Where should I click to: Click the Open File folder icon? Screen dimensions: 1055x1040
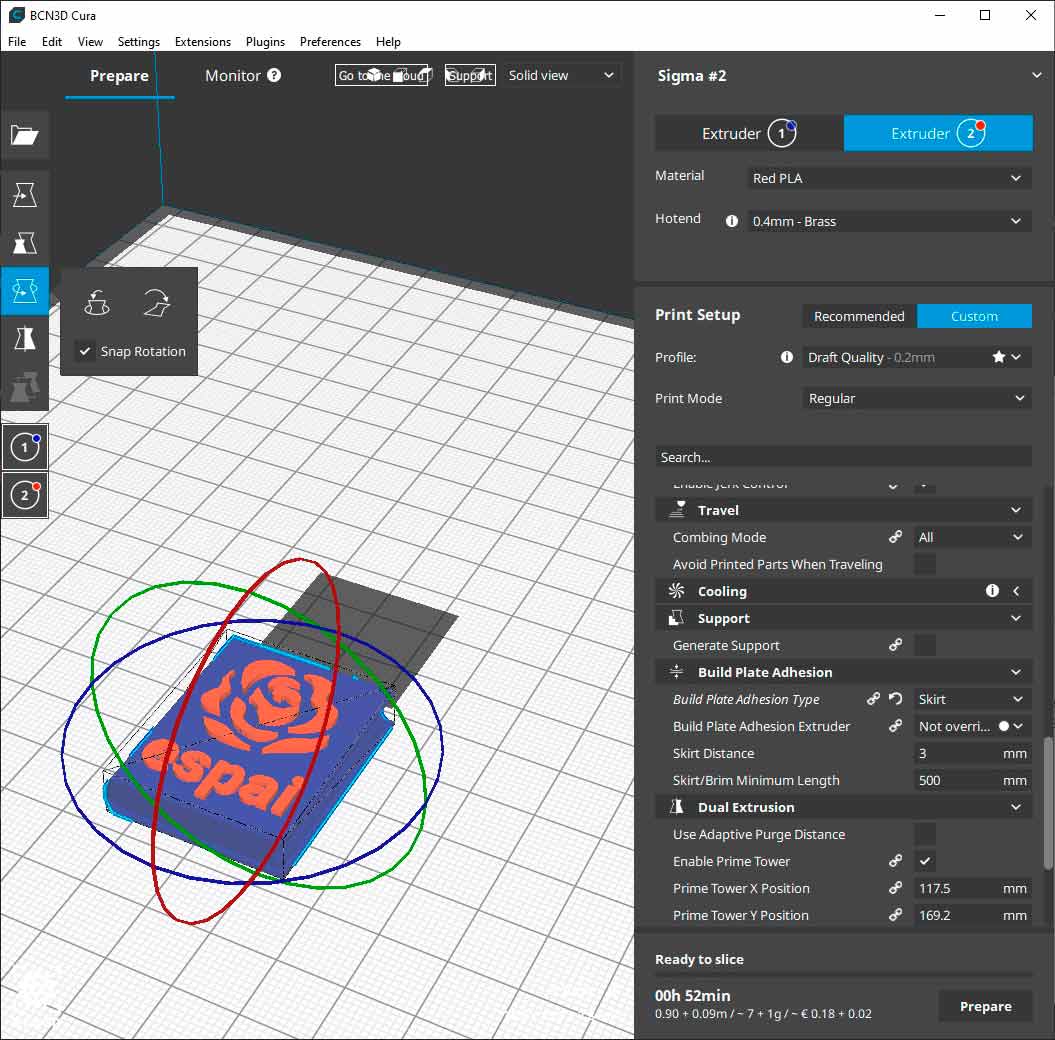tap(25, 136)
